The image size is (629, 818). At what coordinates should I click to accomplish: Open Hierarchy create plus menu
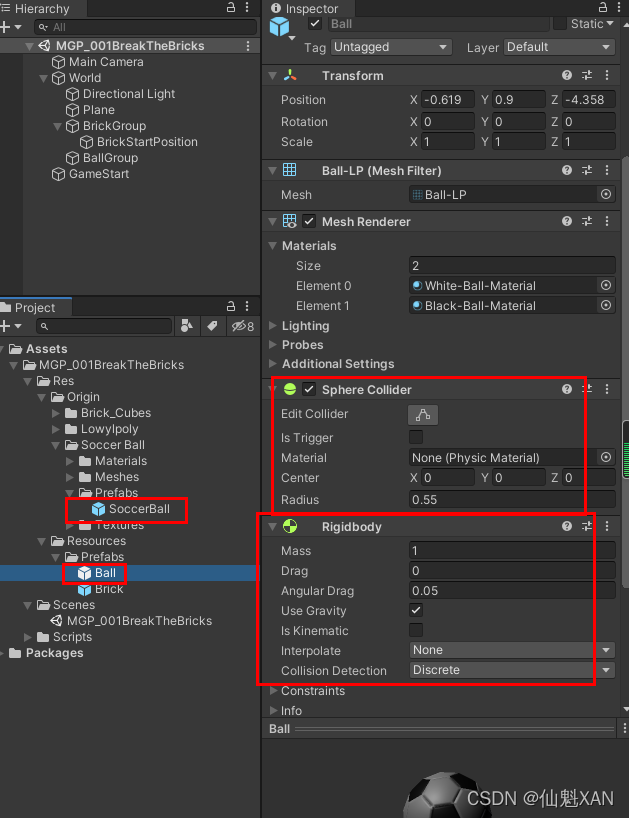tap(10, 27)
